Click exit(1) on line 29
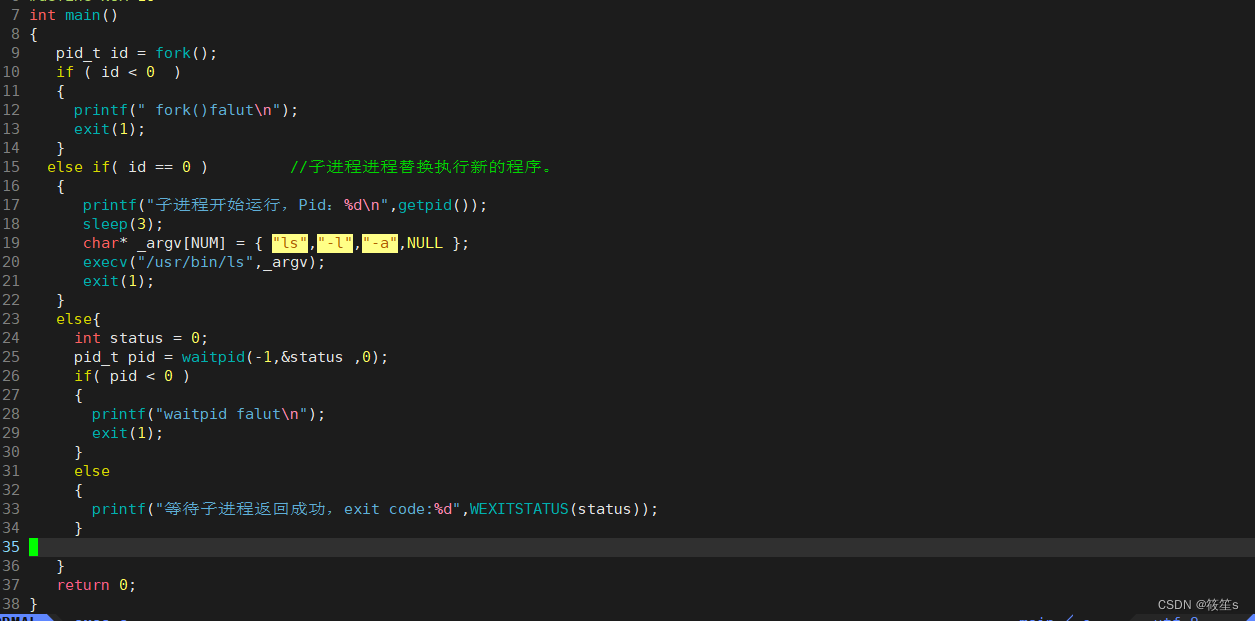The height and width of the screenshot is (621, 1255). pos(128,433)
